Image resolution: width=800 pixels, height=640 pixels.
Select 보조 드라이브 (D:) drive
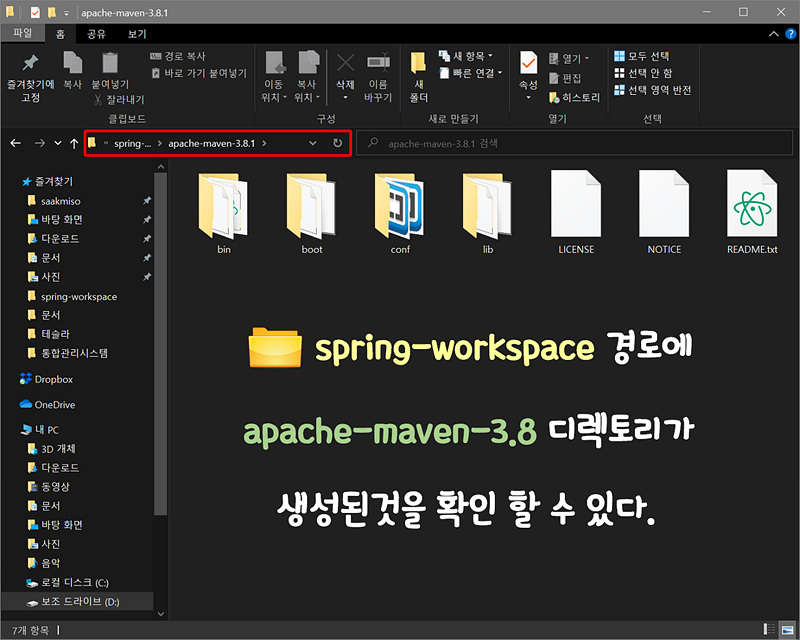point(77,601)
